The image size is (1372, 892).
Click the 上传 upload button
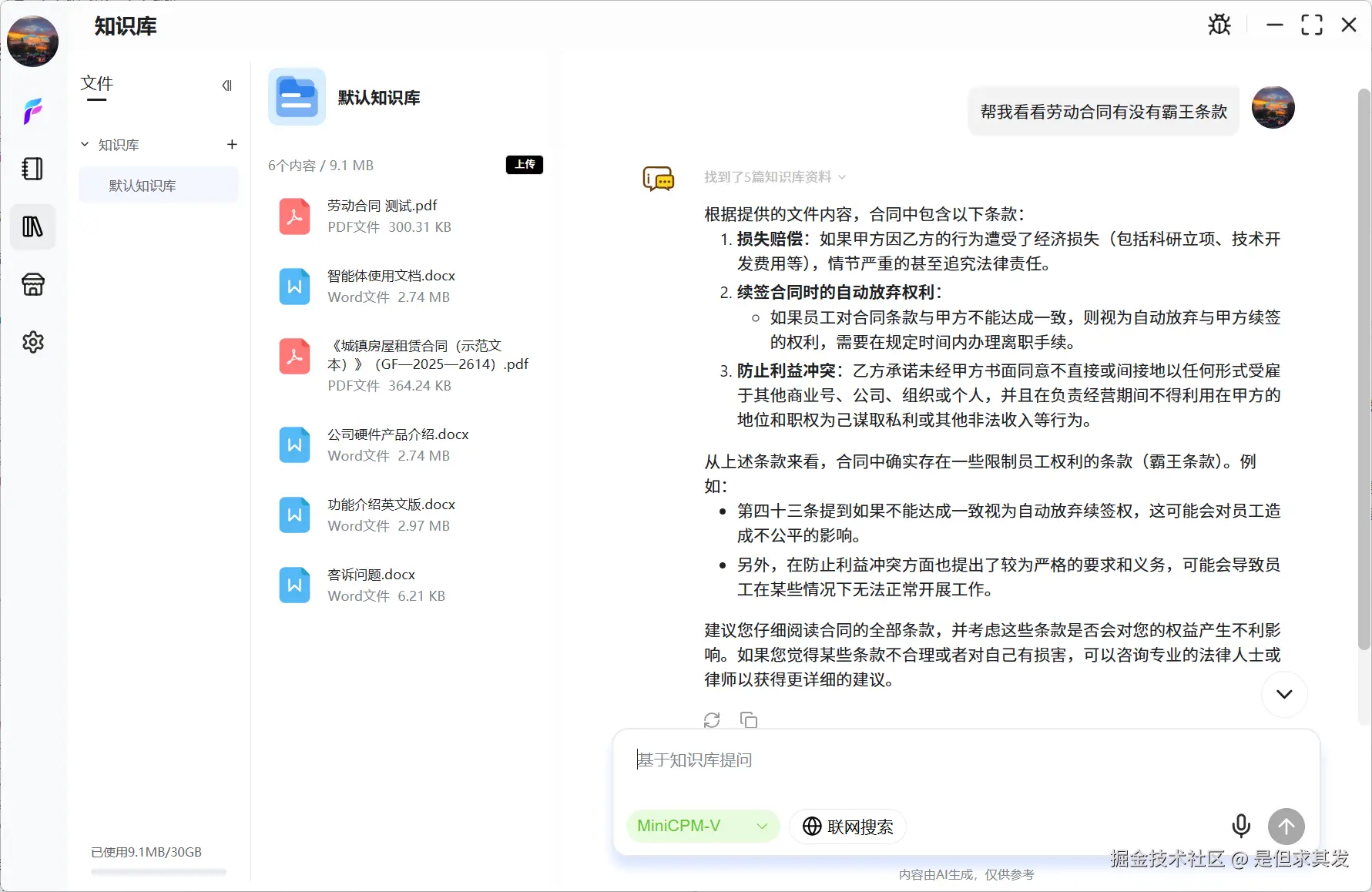click(524, 164)
